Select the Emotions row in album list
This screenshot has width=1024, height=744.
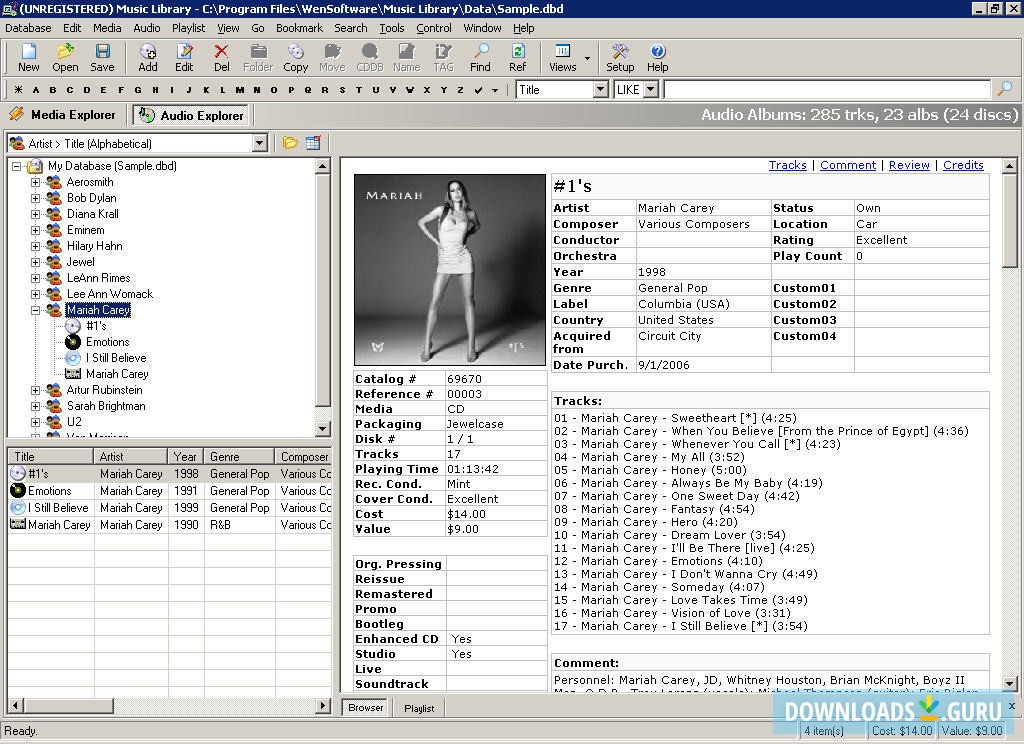pyautogui.click(x=170, y=491)
